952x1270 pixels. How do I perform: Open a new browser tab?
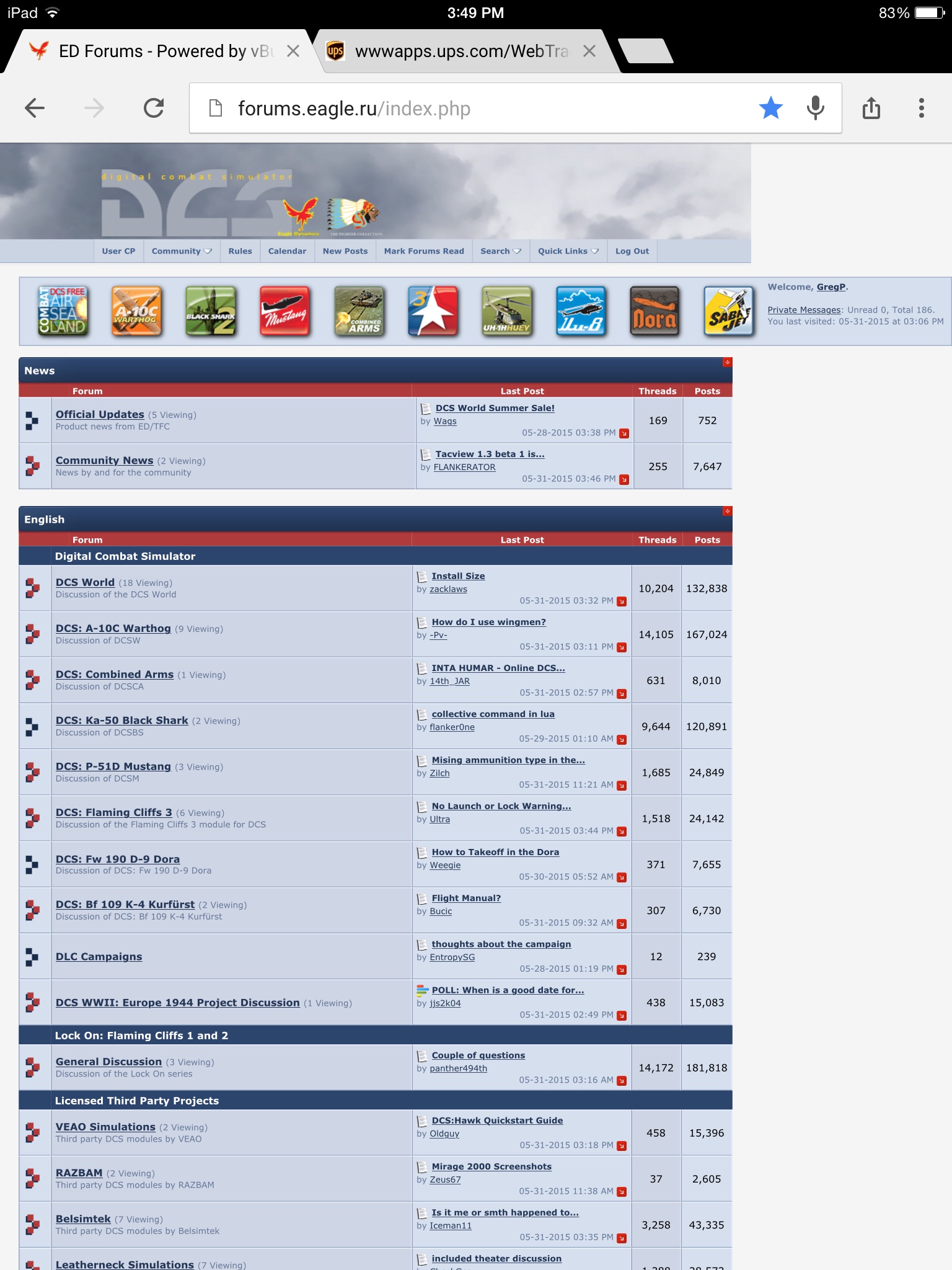click(646, 51)
